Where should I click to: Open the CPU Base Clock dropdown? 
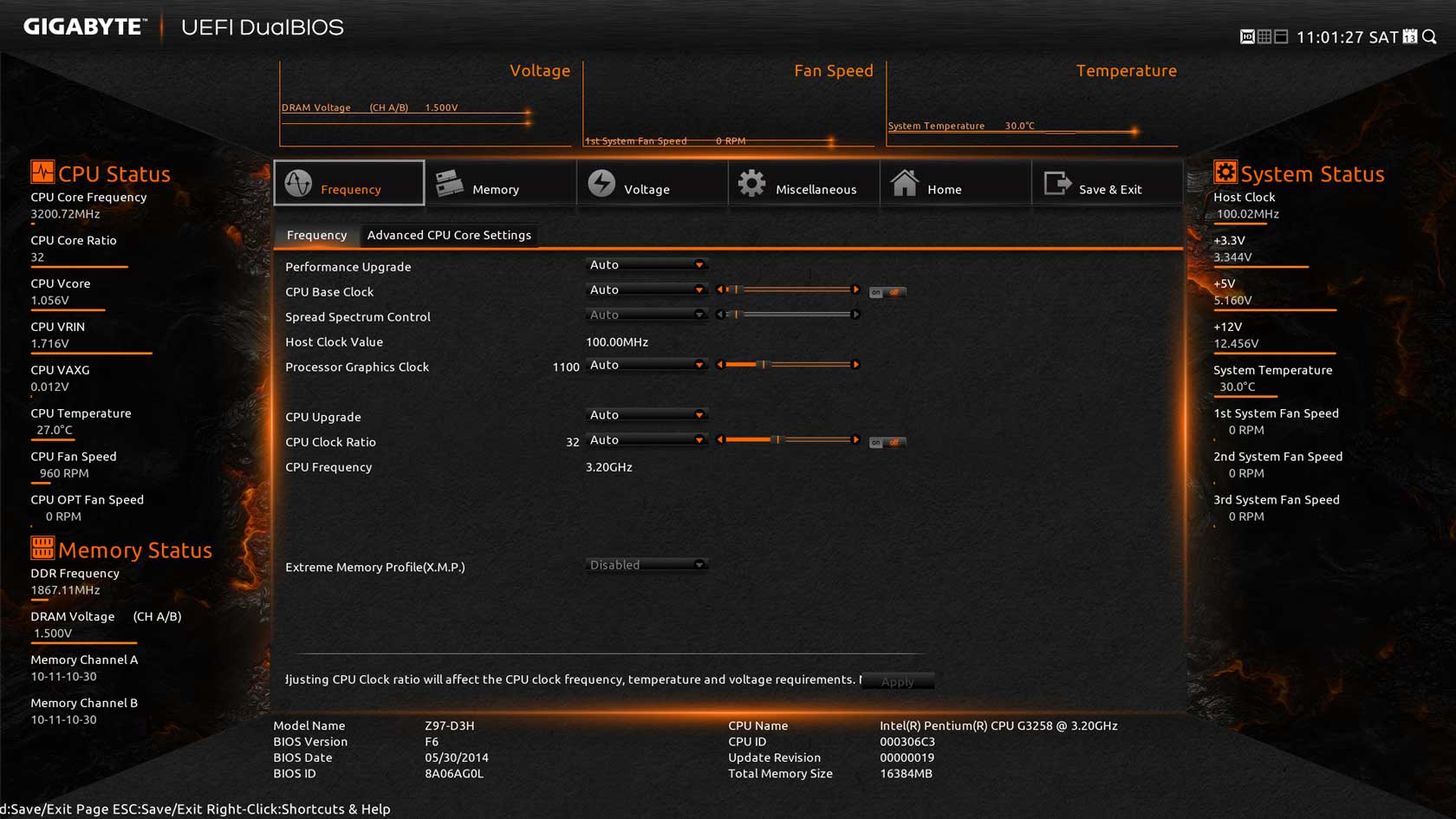(x=647, y=290)
